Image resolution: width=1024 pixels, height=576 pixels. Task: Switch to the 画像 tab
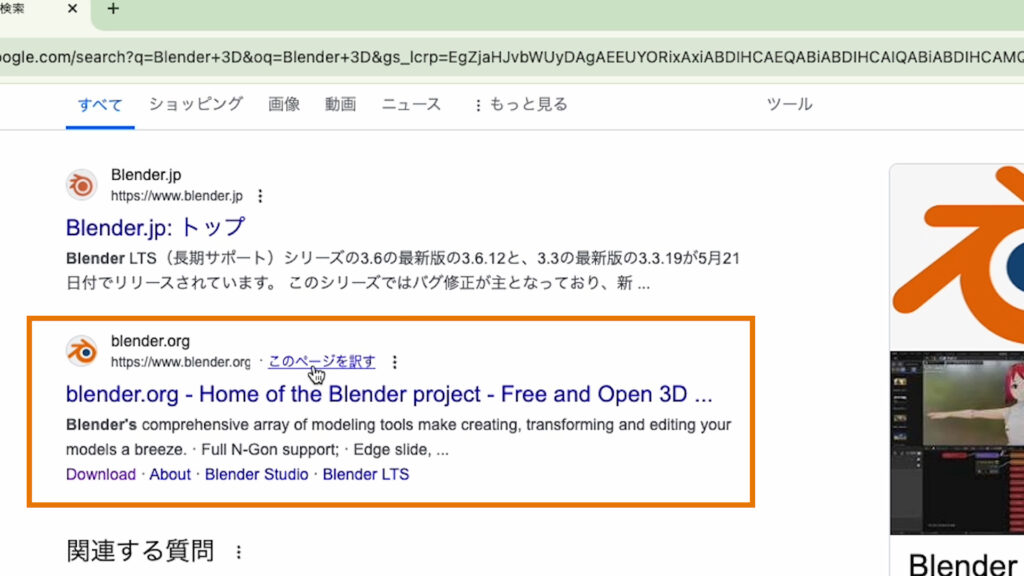(284, 104)
